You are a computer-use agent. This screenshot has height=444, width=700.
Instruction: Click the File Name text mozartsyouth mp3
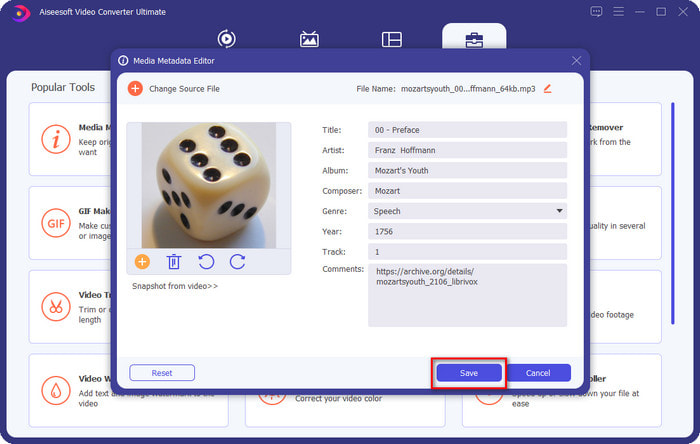pos(468,89)
